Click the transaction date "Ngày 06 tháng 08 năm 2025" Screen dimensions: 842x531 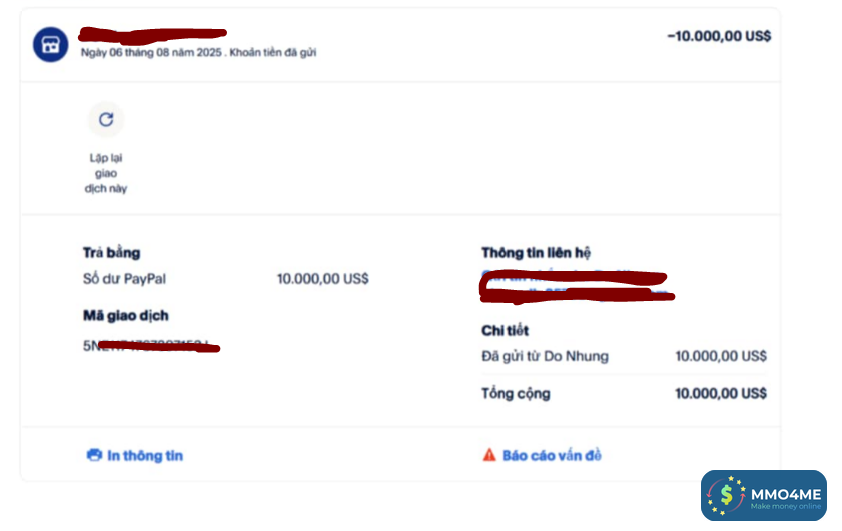152,53
